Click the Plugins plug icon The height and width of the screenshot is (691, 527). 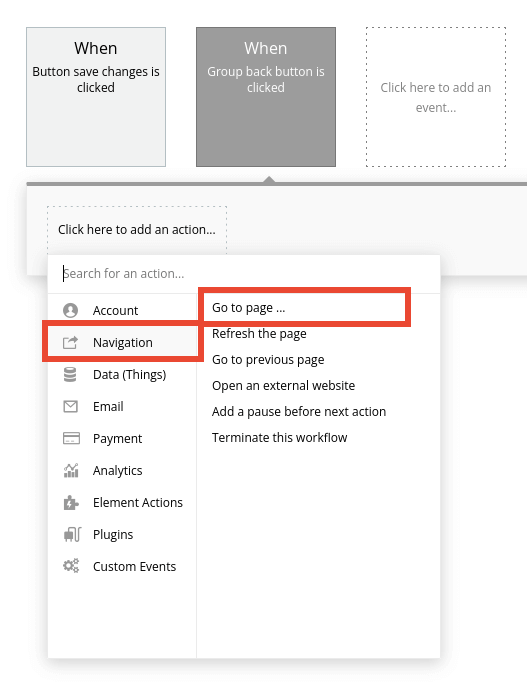coord(72,535)
